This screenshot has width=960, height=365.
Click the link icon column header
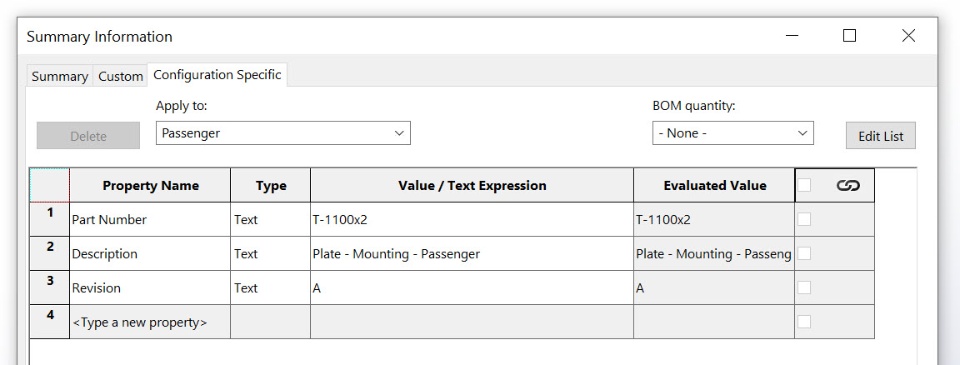coord(847,186)
